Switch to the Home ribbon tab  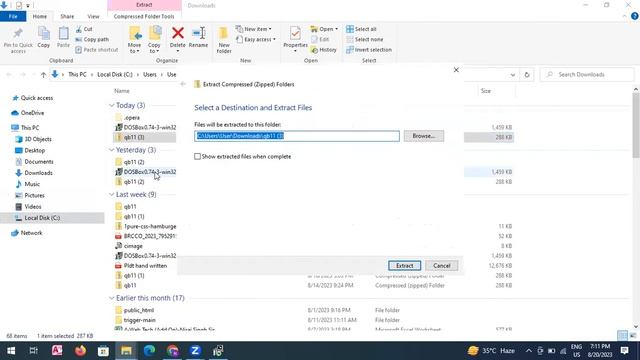point(40,16)
